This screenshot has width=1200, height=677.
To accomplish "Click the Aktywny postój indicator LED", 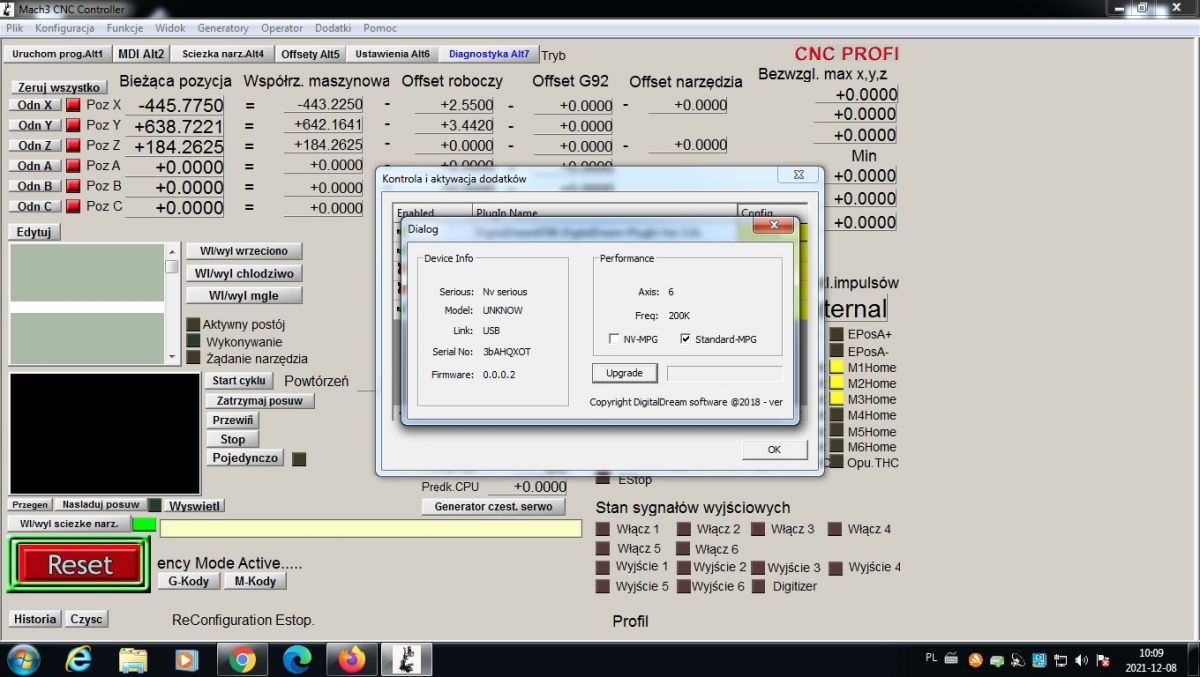I will (x=194, y=324).
